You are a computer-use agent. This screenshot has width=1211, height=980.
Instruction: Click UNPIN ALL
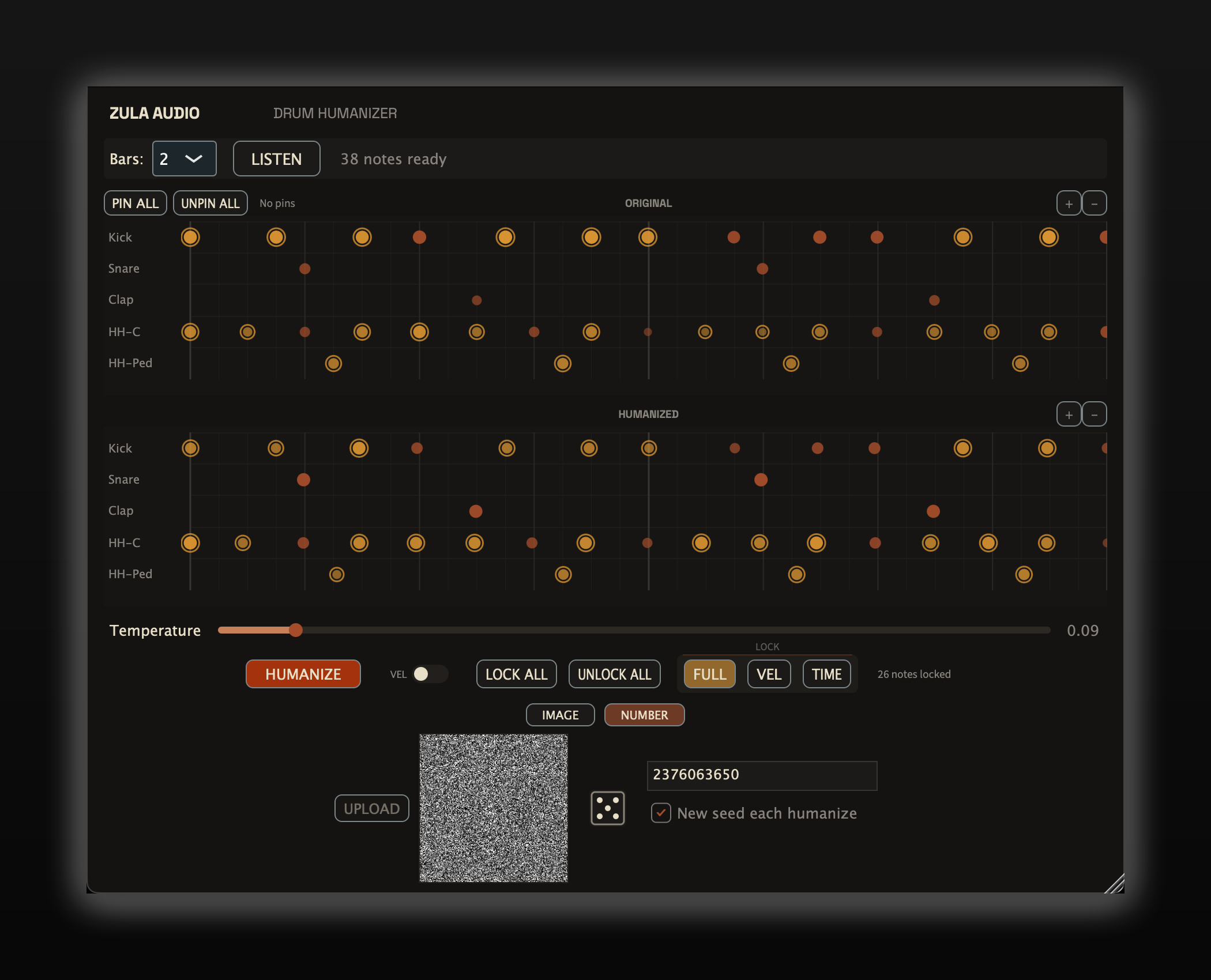(x=210, y=203)
